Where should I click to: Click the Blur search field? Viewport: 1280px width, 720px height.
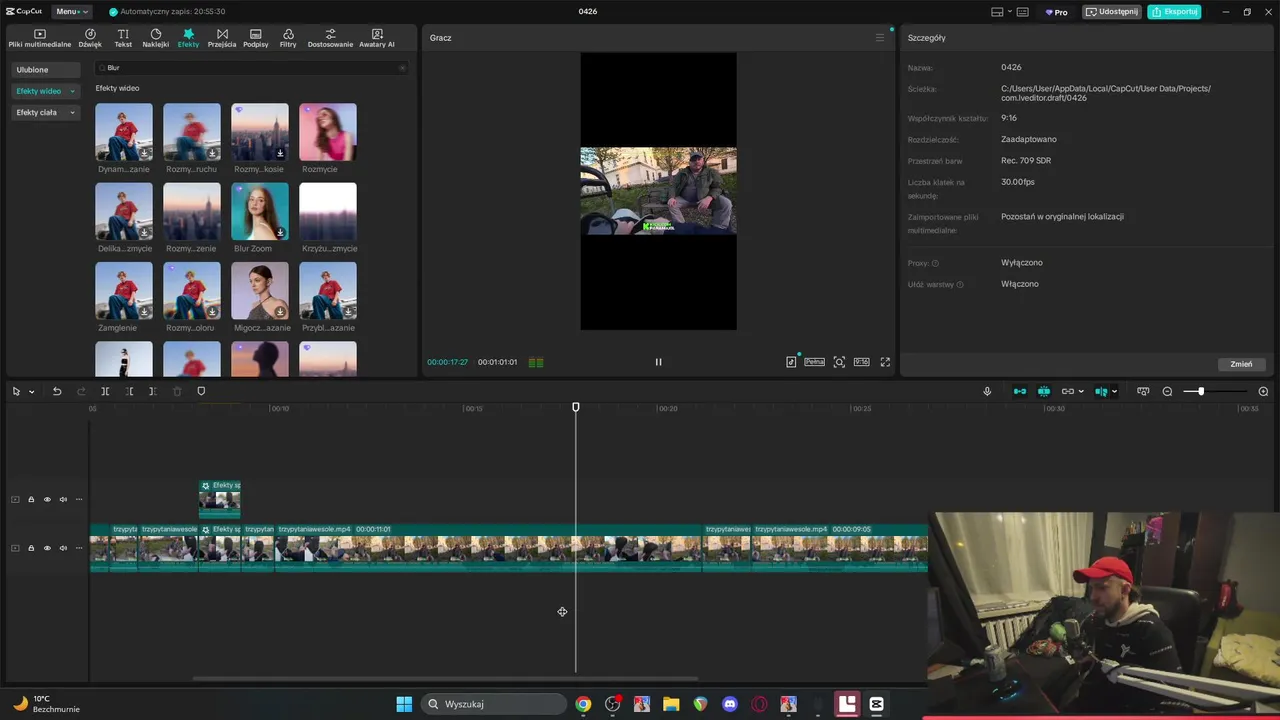(250, 68)
